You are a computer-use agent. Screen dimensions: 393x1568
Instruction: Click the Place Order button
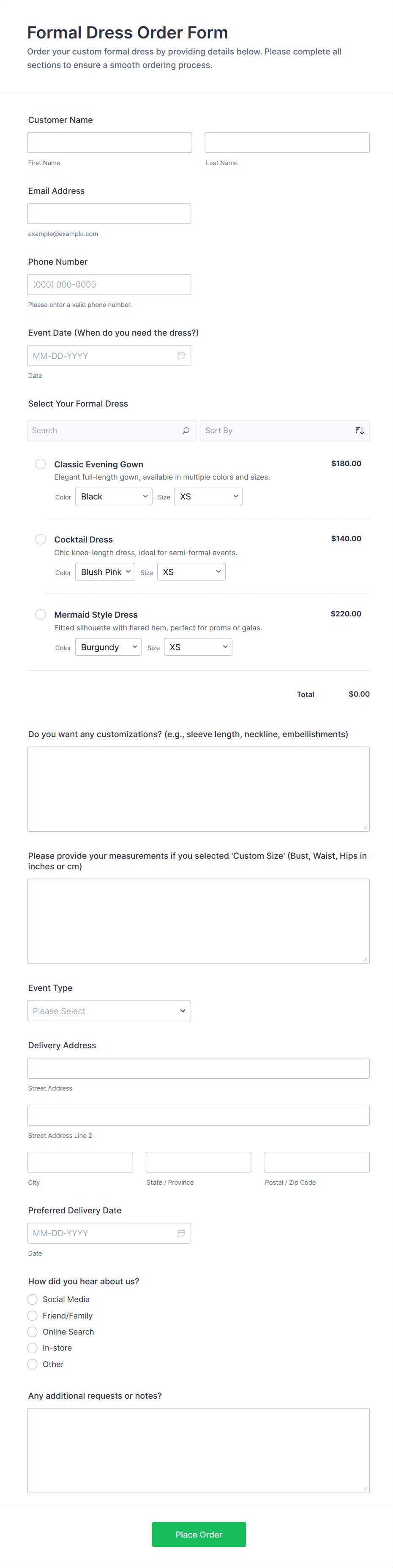(x=199, y=1534)
